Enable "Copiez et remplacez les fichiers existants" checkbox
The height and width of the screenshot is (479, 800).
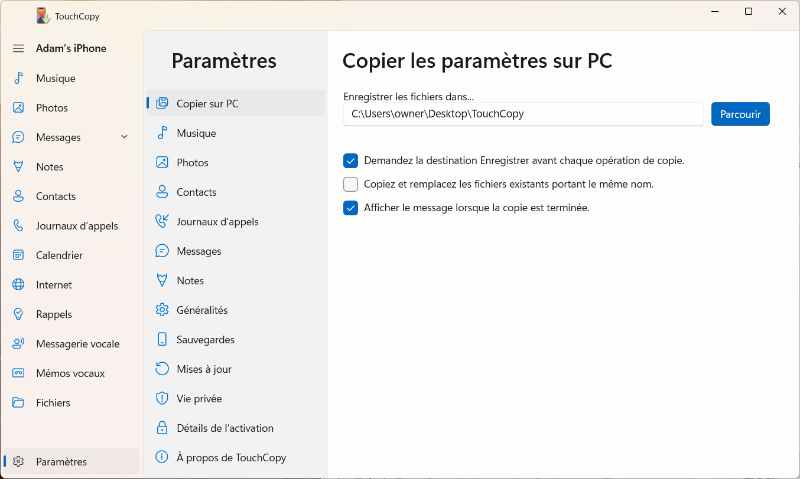point(350,184)
